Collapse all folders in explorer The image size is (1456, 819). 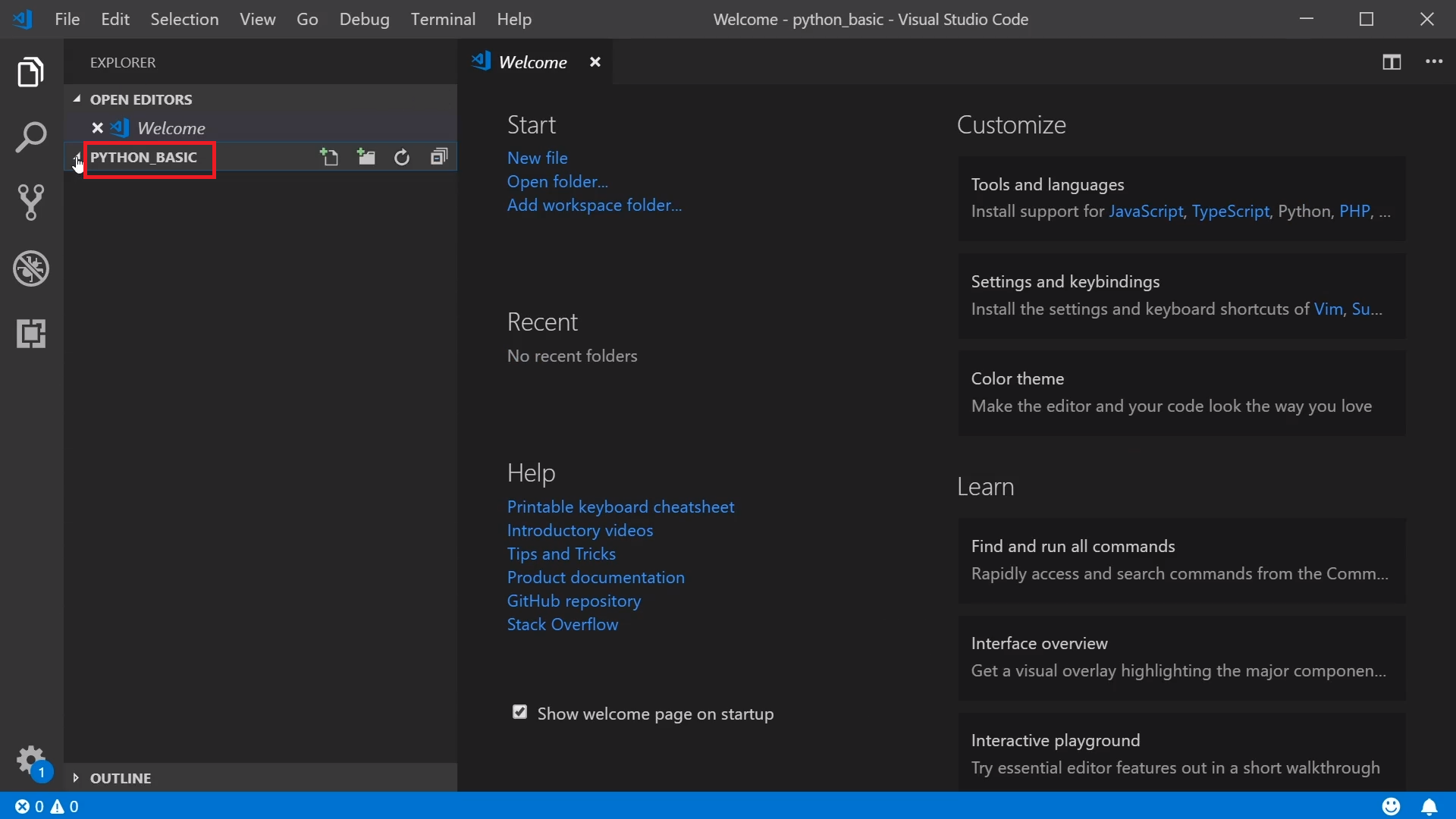pyautogui.click(x=439, y=157)
